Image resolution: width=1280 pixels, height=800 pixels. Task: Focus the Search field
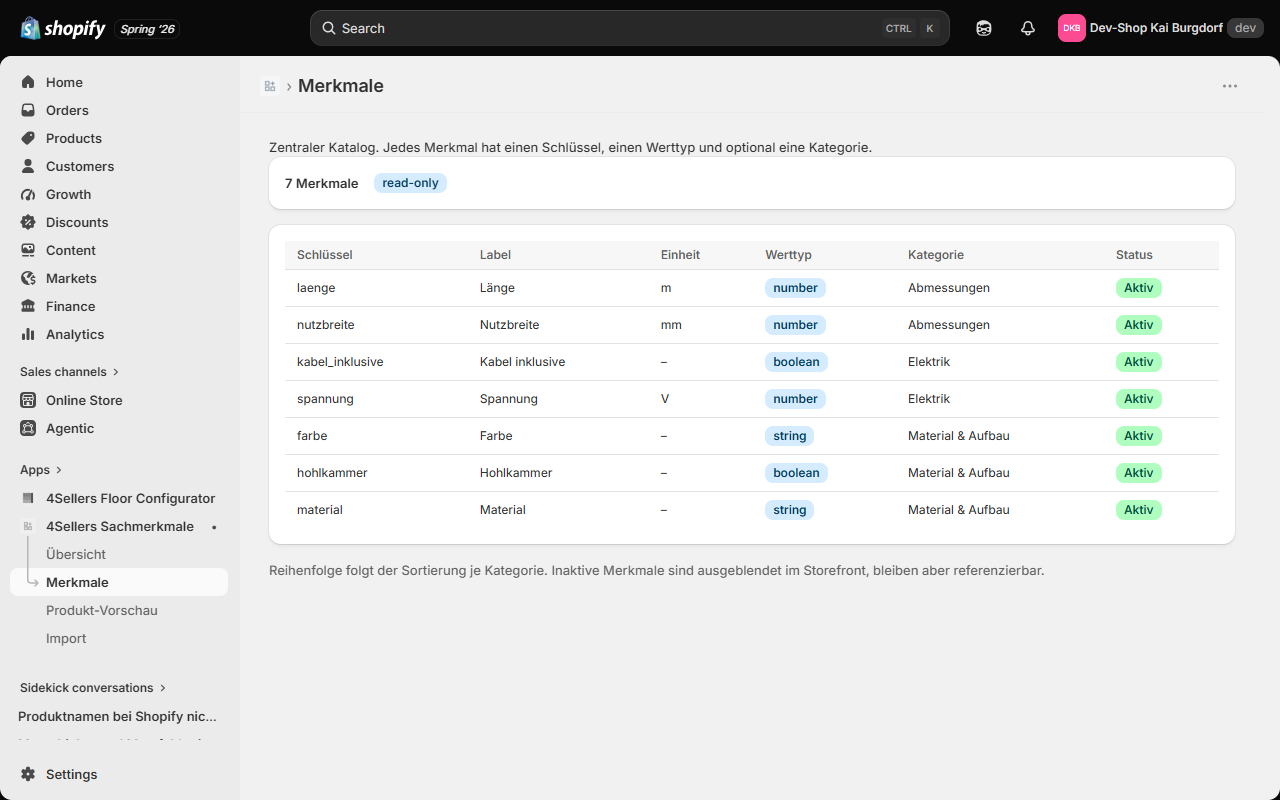click(630, 28)
